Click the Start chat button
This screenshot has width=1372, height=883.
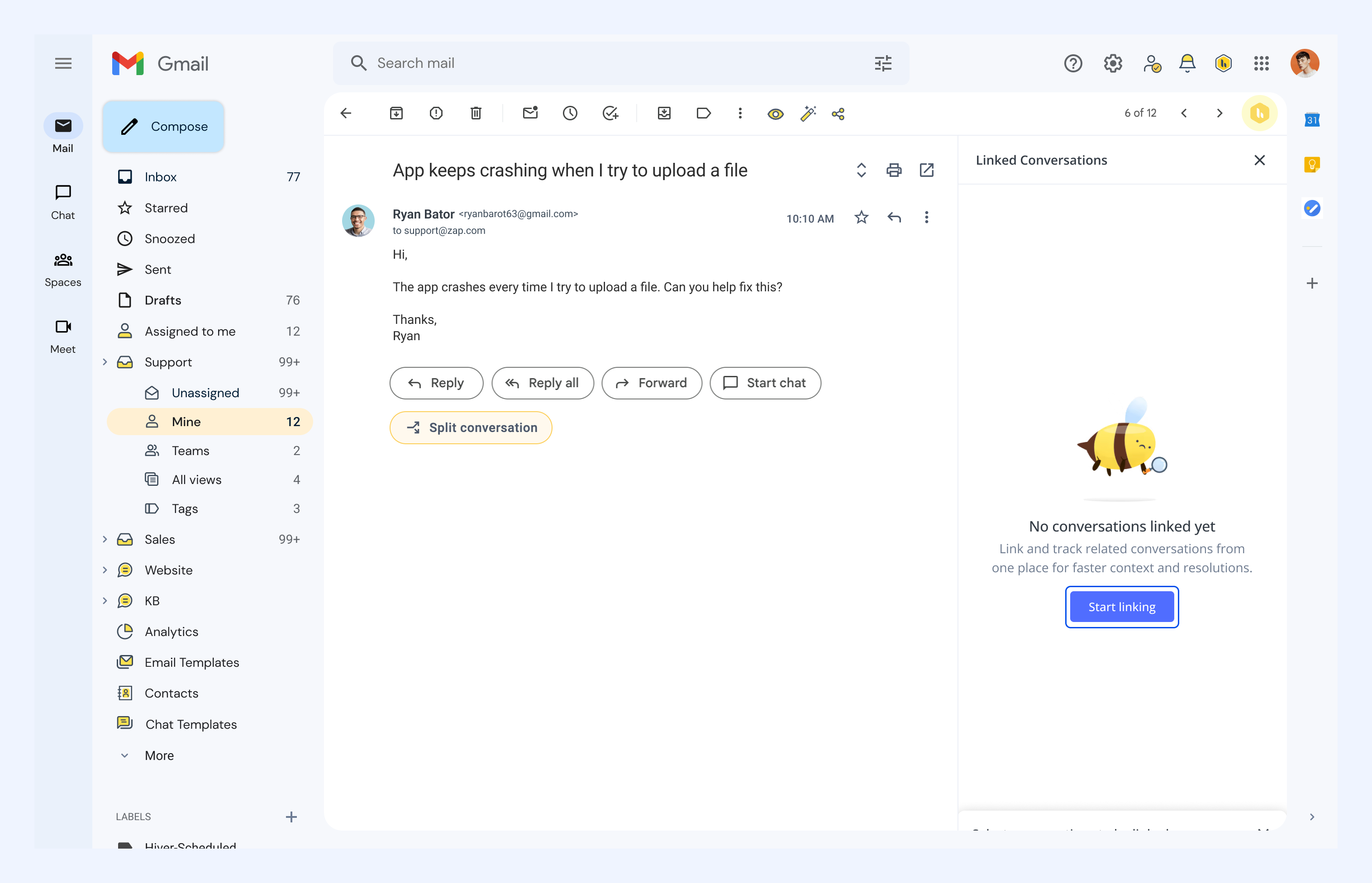[765, 383]
